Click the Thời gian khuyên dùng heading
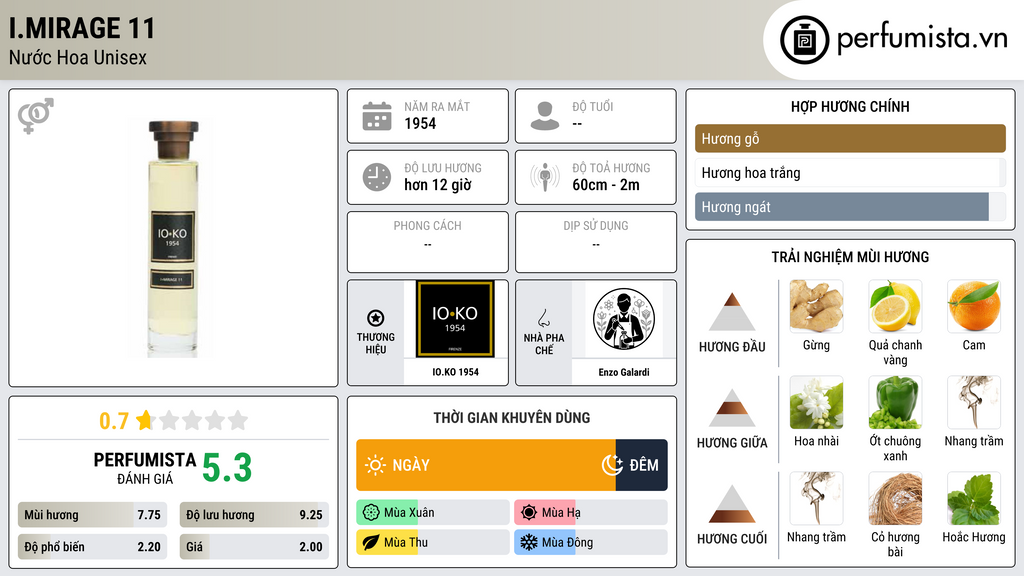The height and width of the screenshot is (576, 1024). [x=512, y=417]
